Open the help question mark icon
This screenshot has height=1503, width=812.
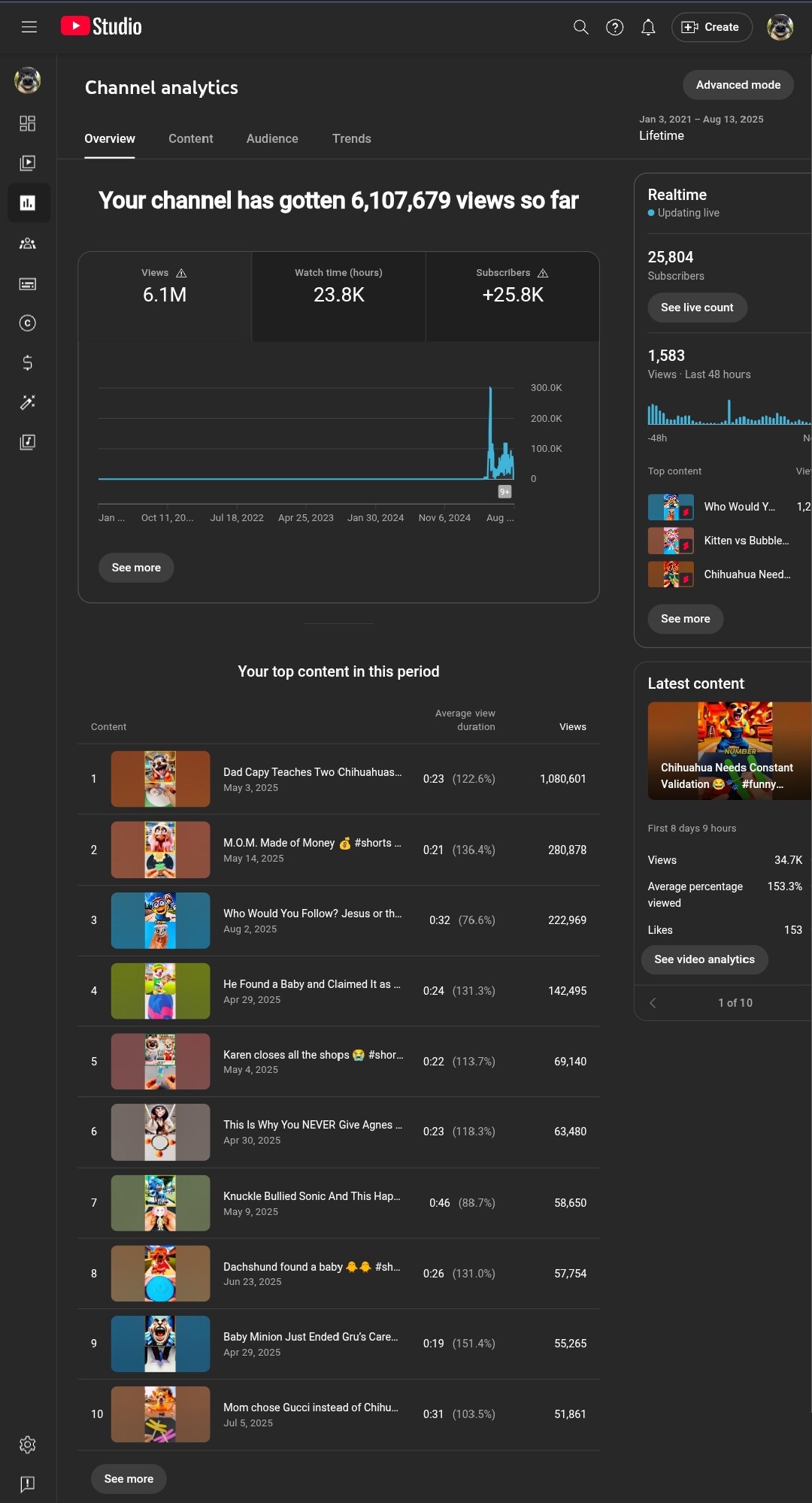click(614, 27)
